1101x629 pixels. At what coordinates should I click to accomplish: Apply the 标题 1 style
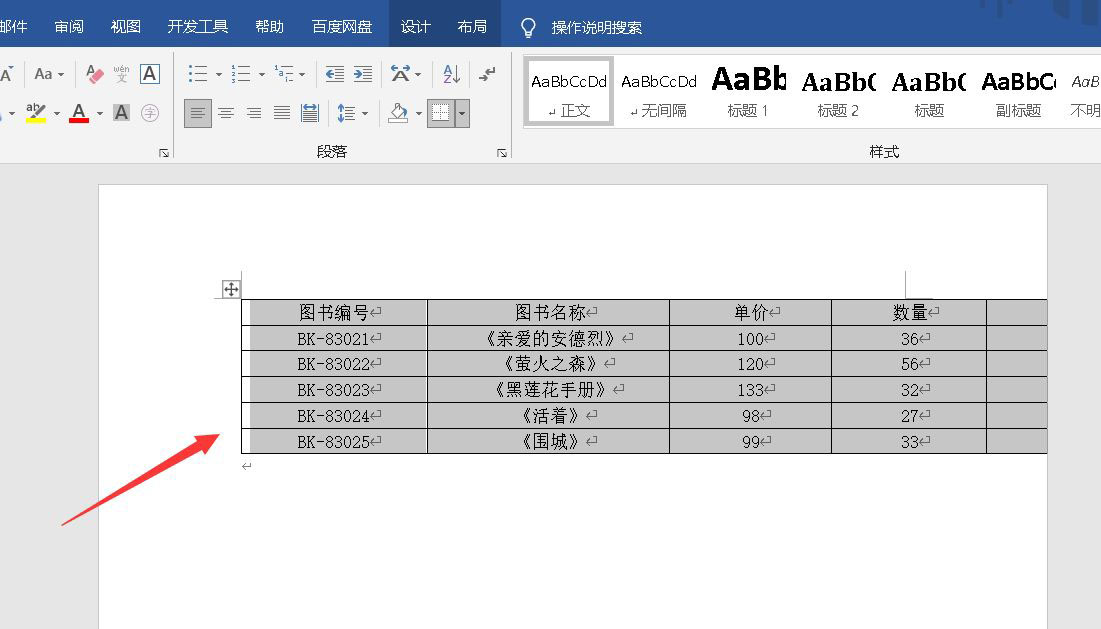[x=748, y=92]
